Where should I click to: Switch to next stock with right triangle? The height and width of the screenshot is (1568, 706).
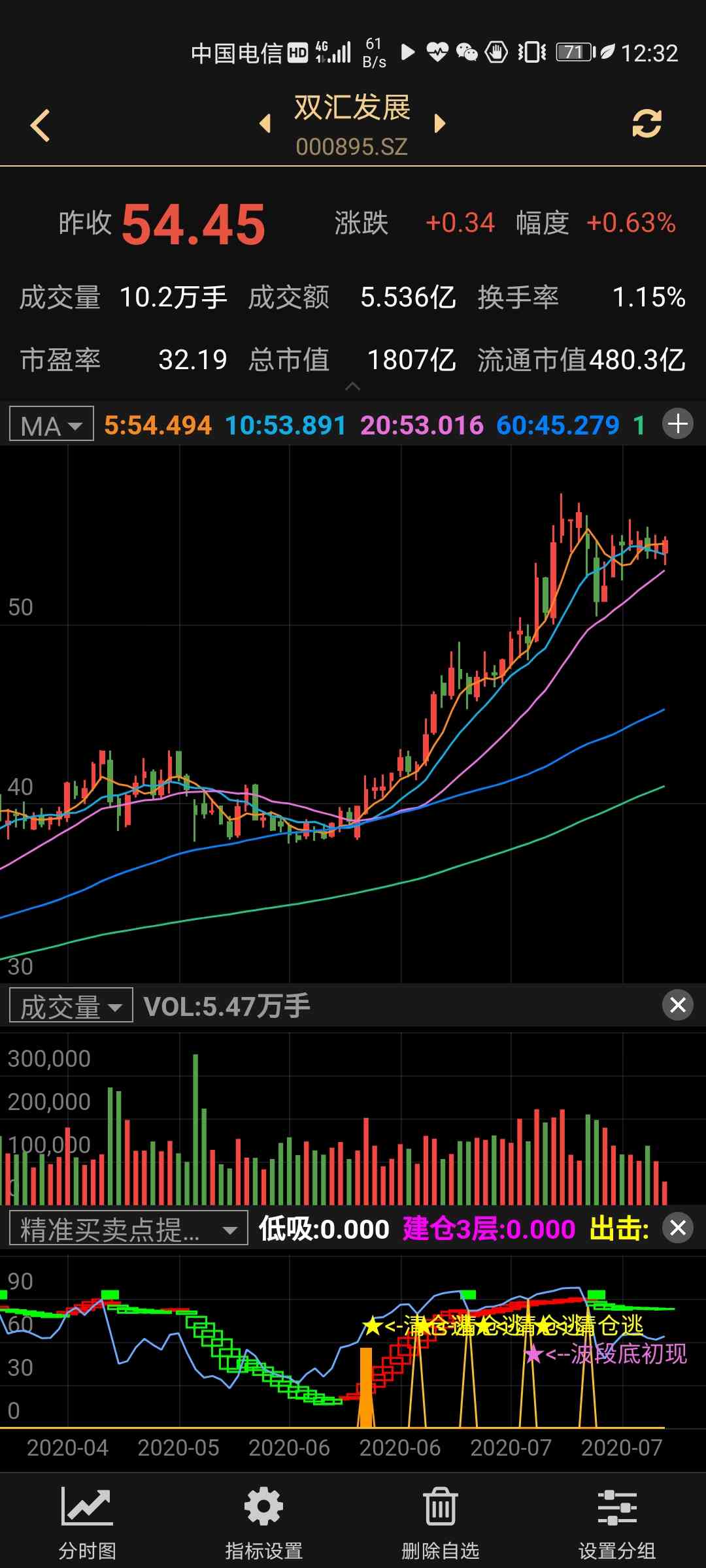439,123
